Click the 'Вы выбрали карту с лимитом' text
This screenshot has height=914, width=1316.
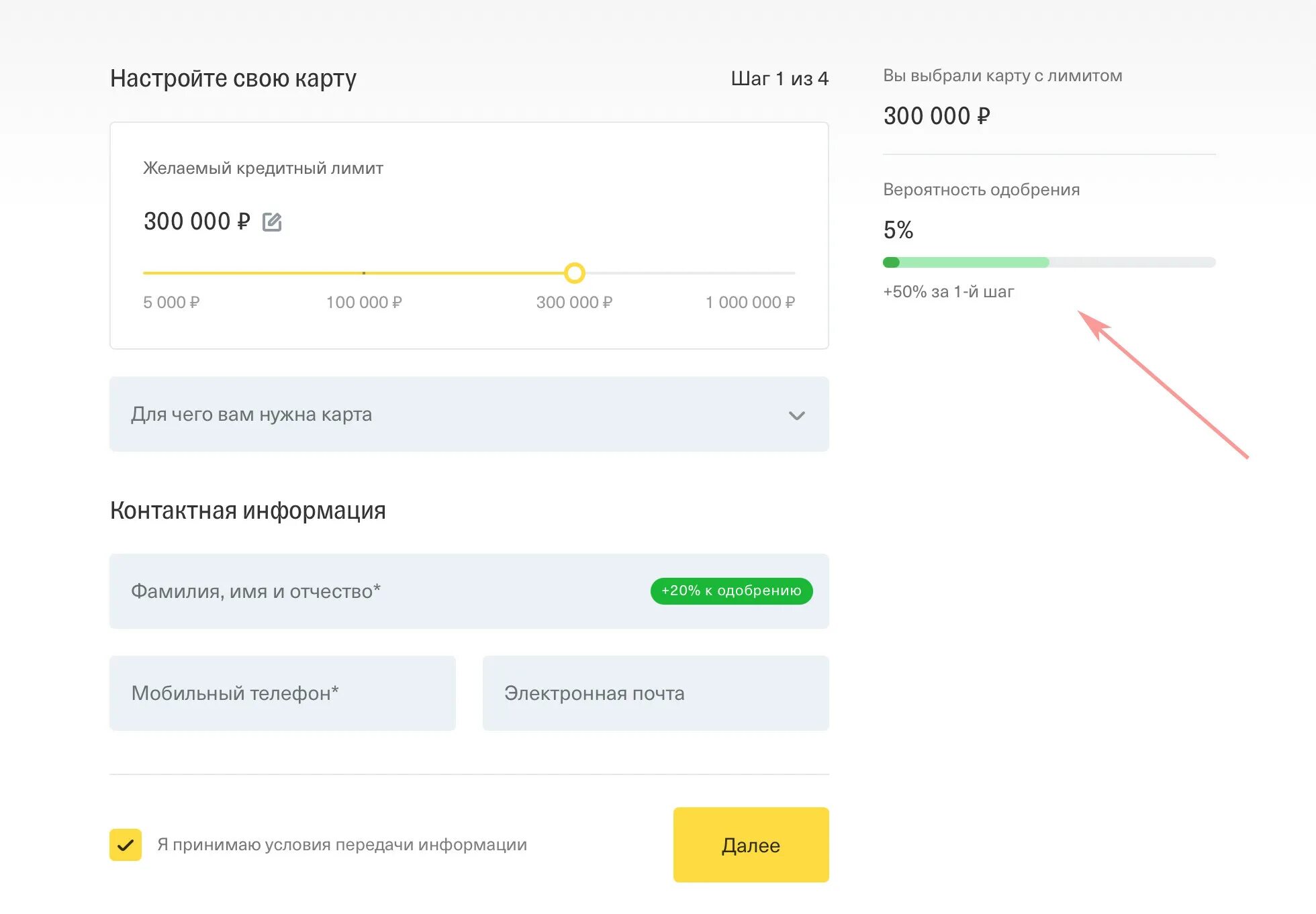tap(1003, 76)
